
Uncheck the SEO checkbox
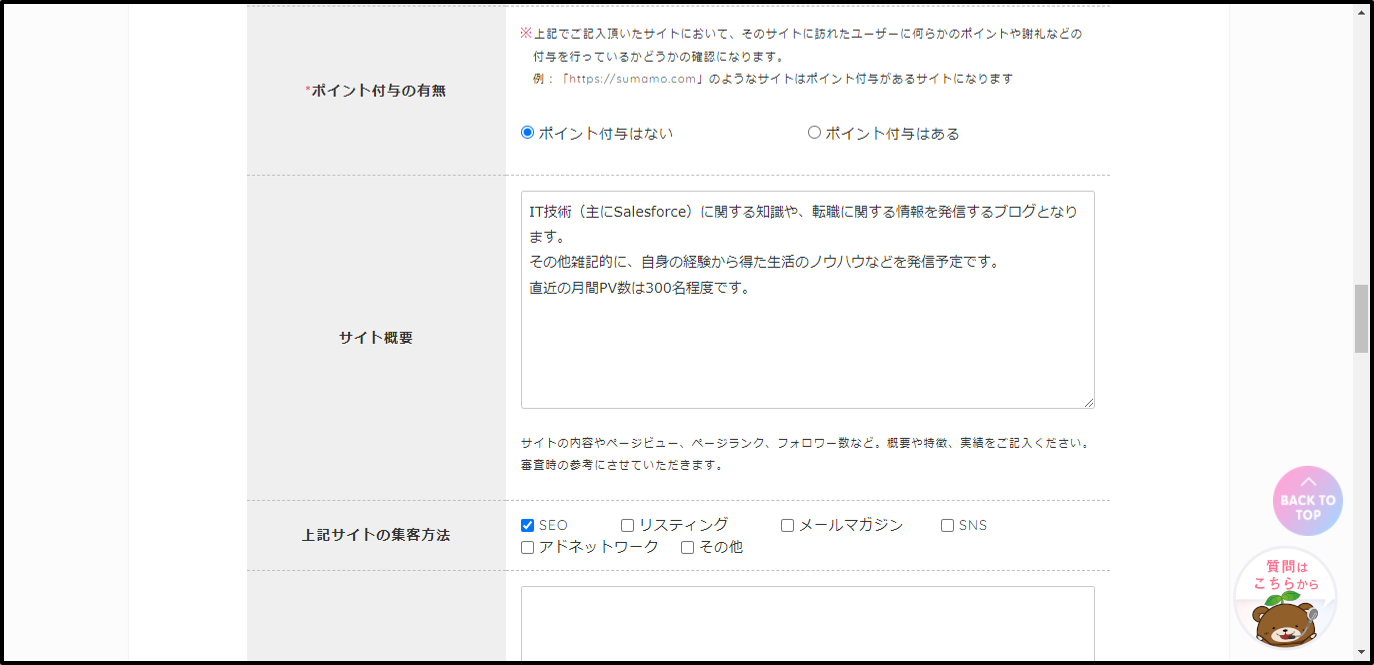pyautogui.click(x=528, y=525)
